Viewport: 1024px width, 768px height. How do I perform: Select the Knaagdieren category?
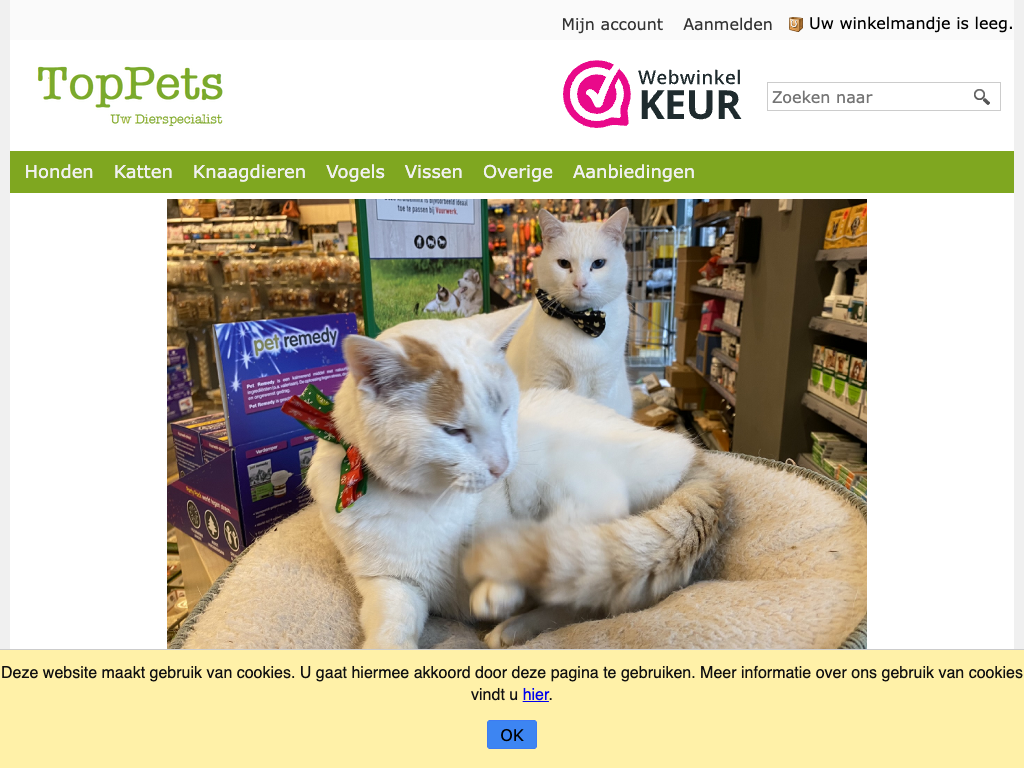(x=249, y=172)
